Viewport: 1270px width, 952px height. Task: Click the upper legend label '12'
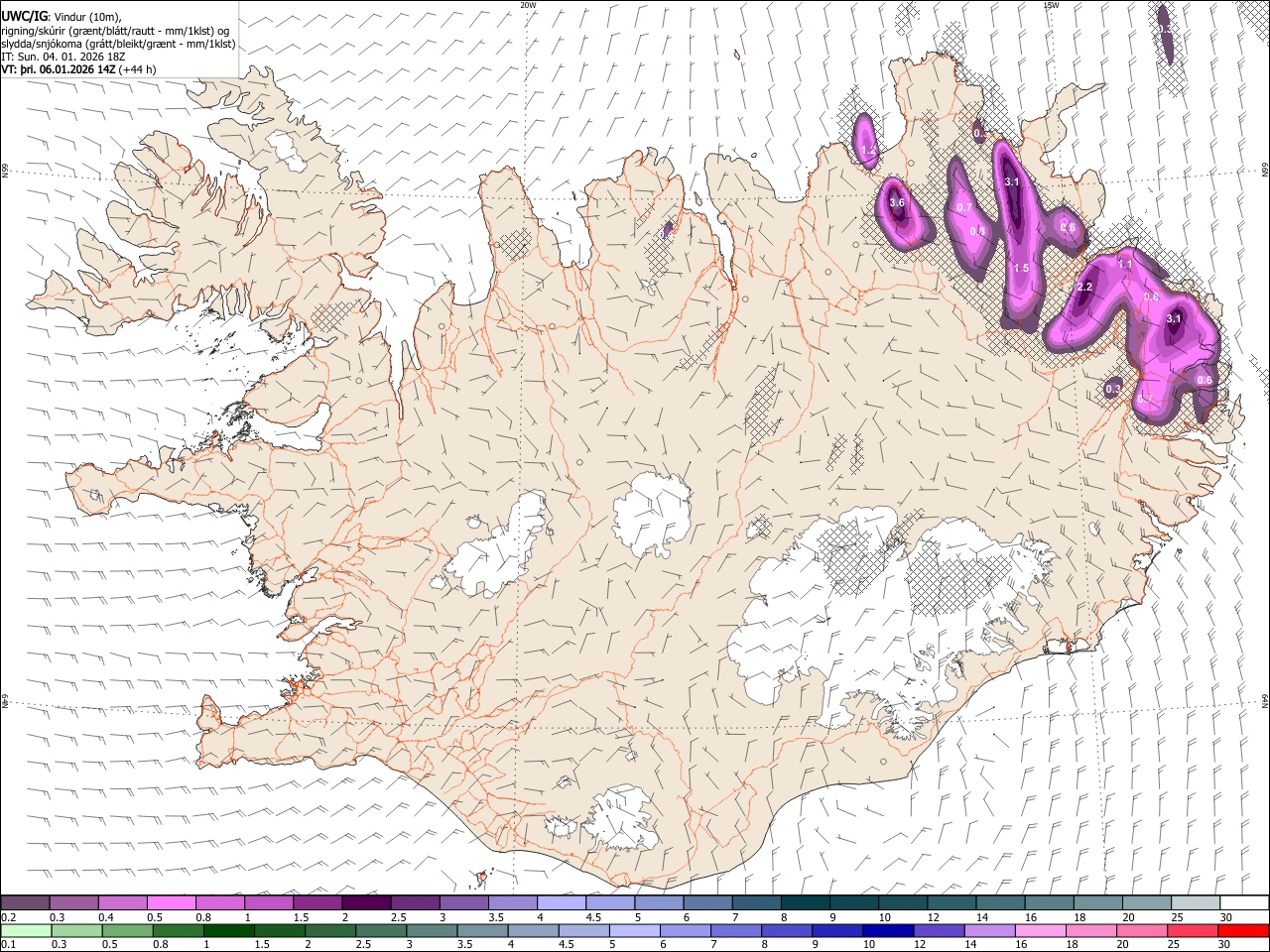click(x=934, y=917)
